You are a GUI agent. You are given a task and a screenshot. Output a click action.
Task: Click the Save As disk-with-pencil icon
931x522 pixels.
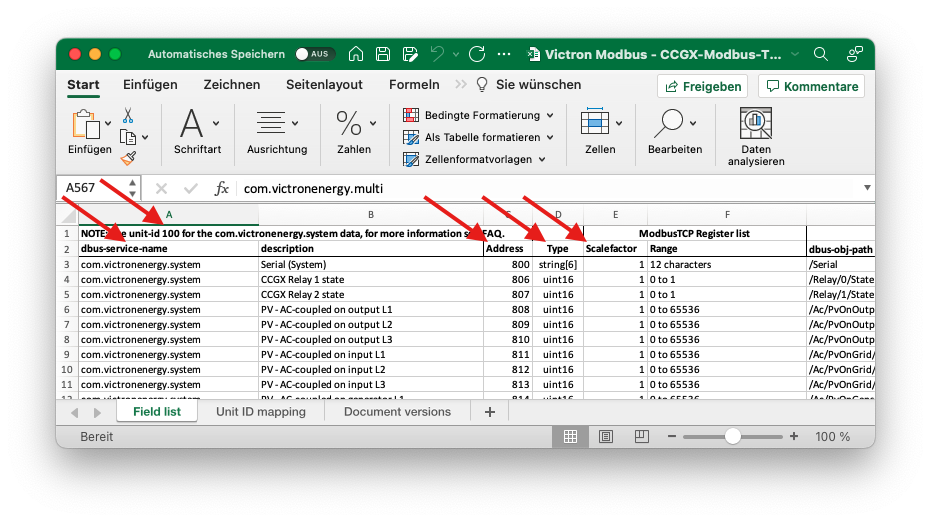(x=410, y=54)
